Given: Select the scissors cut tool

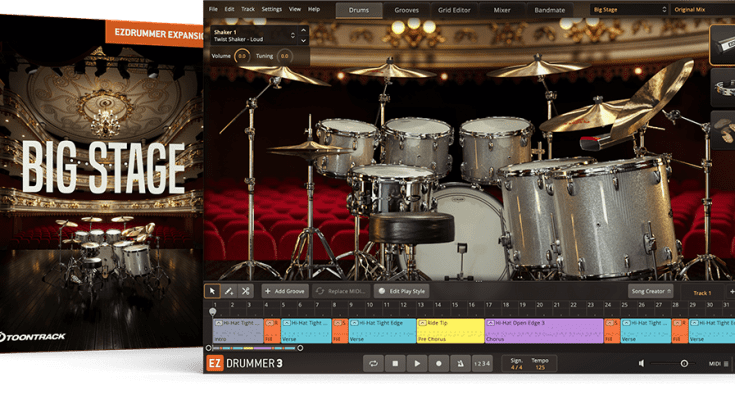Looking at the screenshot, I should pos(246,291).
